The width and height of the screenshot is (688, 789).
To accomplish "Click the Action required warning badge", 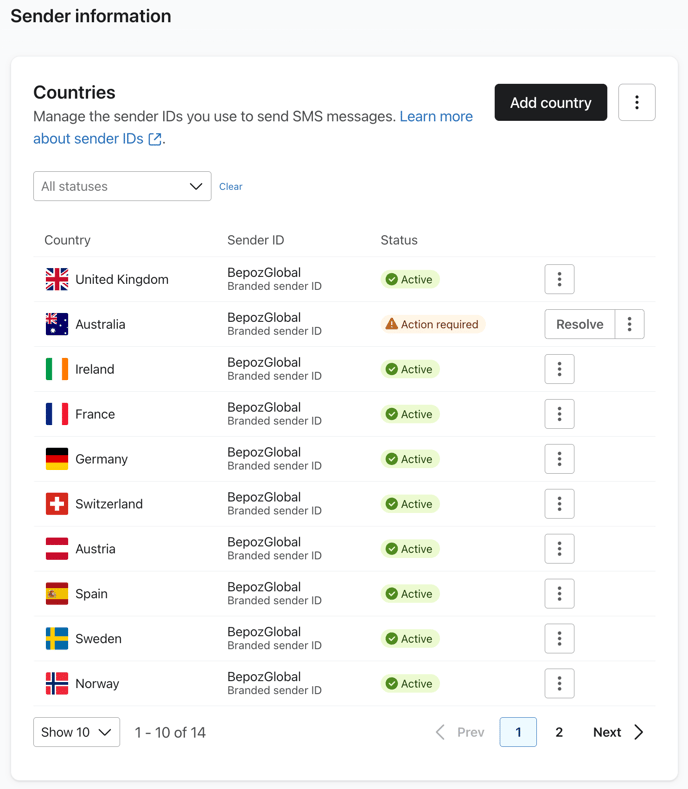I will [432, 324].
